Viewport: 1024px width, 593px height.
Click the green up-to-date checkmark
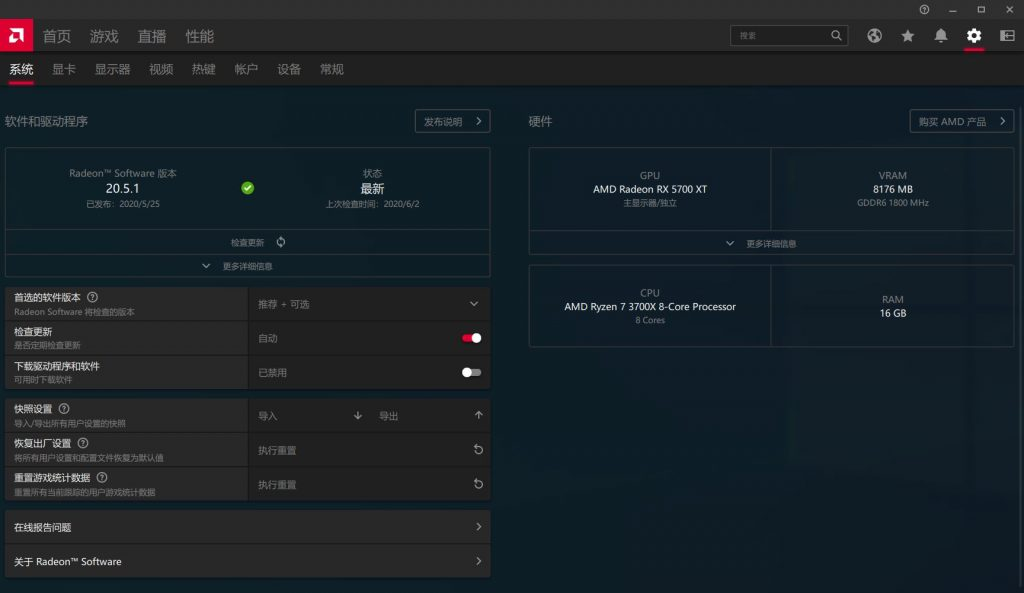[248, 188]
